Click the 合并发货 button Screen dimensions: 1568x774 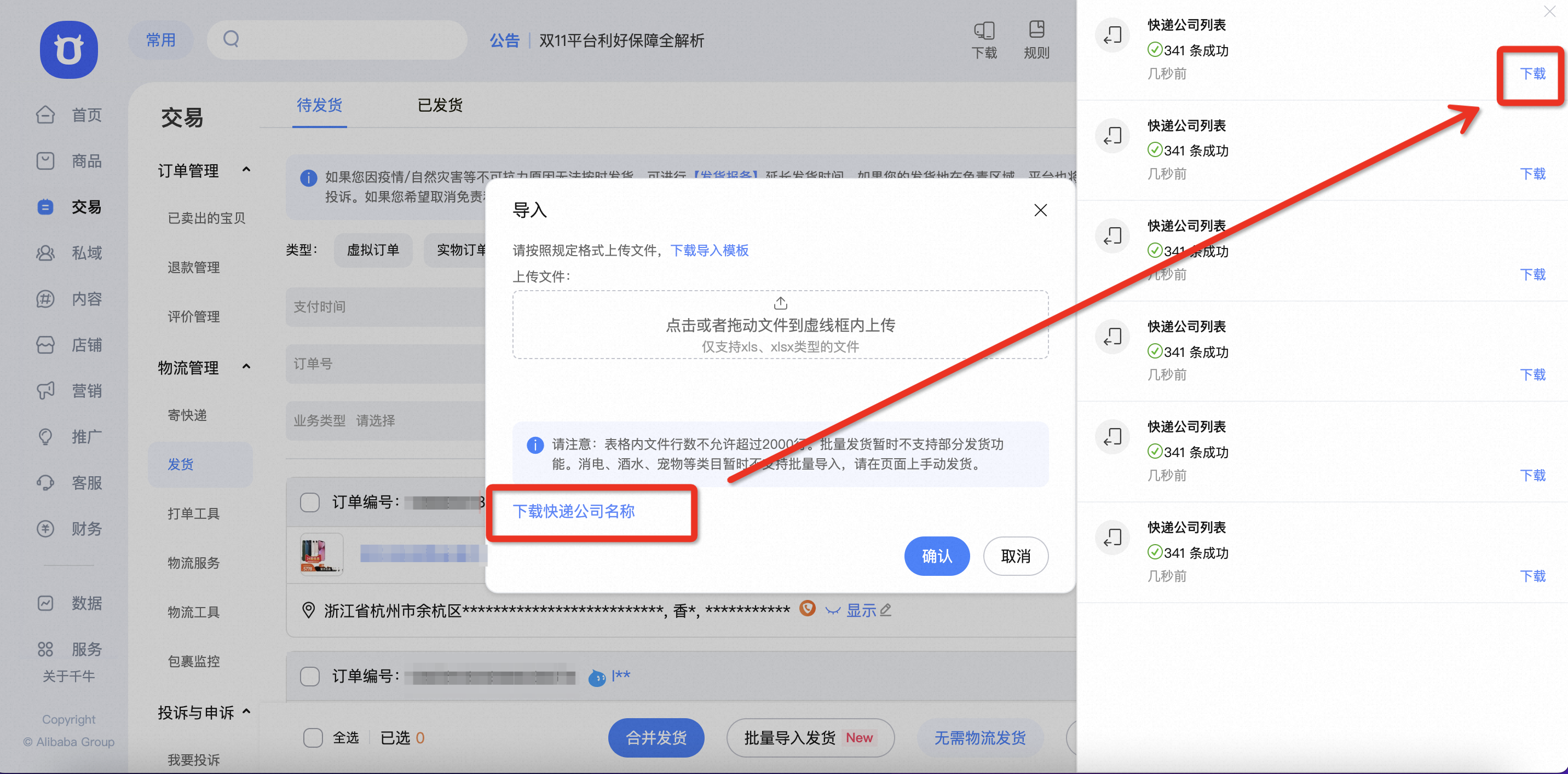[x=656, y=738]
